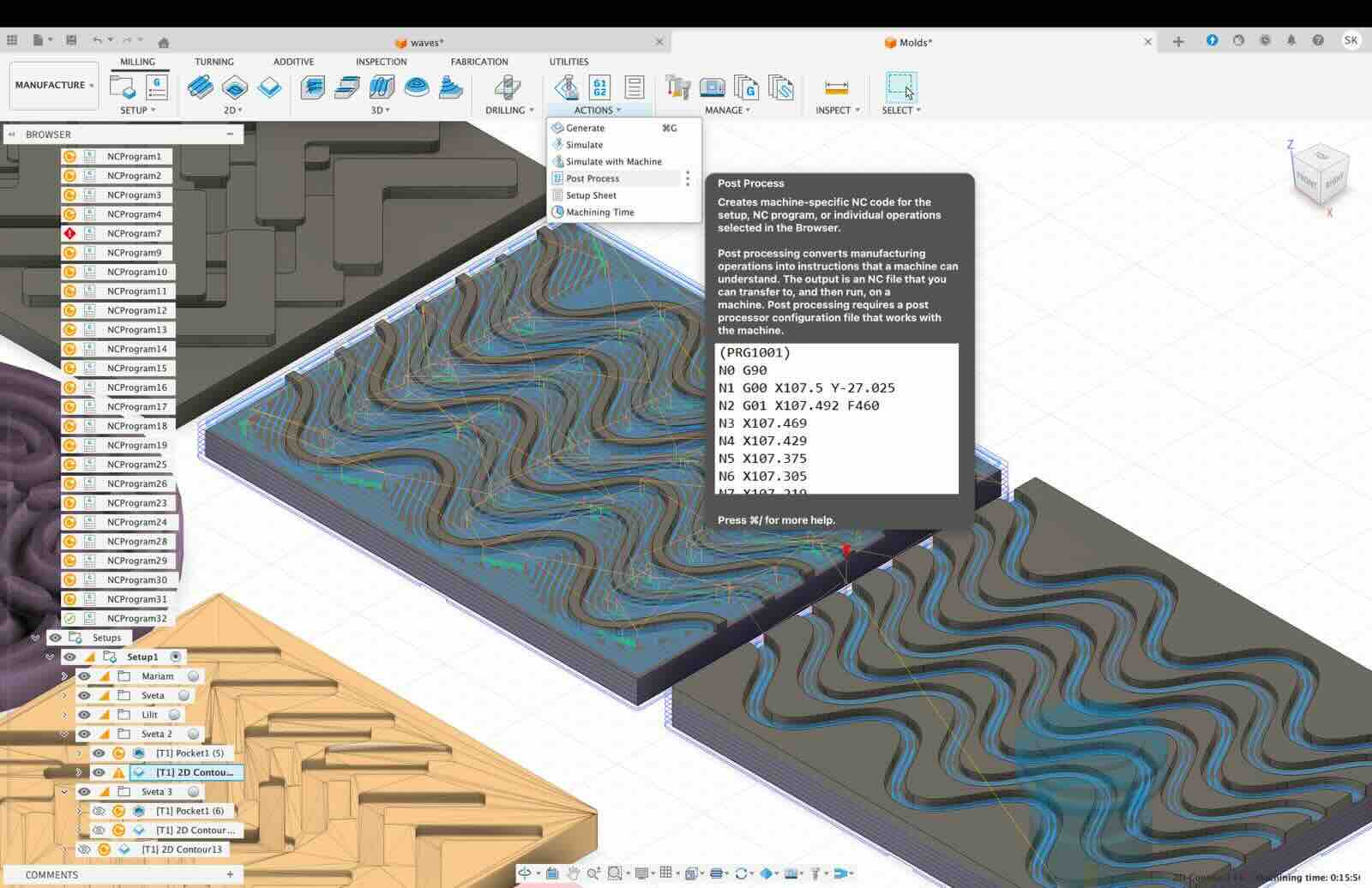Viewport: 1372px width, 888px height.
Task: Choose Simulate with Machine from Actions menu
Action: [613, 161]
